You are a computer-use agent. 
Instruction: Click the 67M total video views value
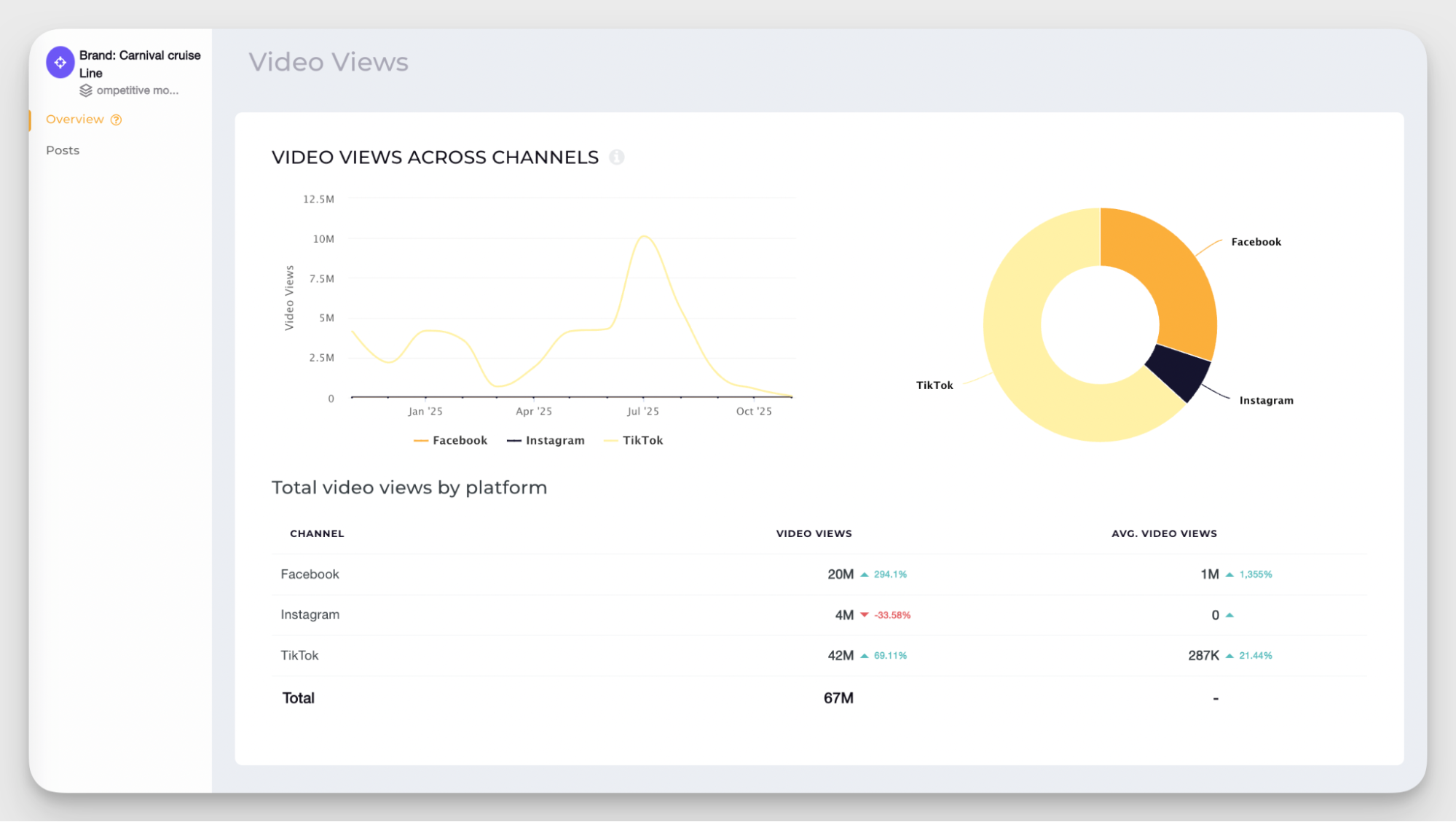[x=838, y=697]
